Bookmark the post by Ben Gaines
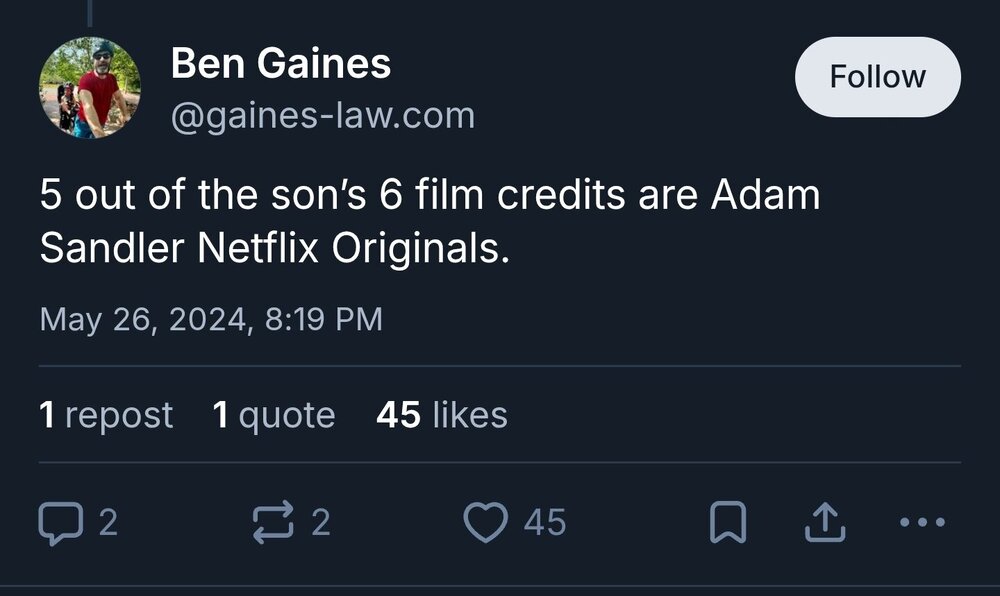This screenshot has width=1000, height=596. pyautogui.click(x=726, y=522)
